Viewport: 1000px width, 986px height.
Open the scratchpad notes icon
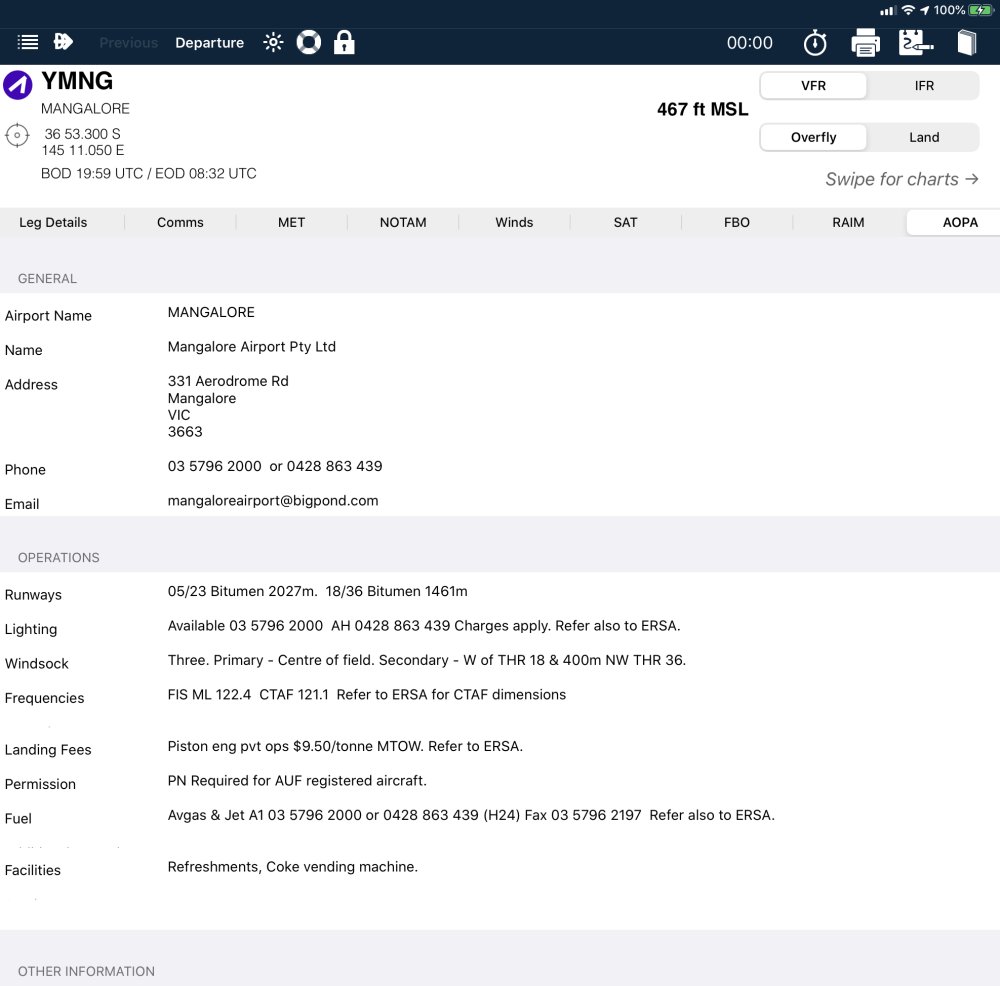tap(916, 43)
